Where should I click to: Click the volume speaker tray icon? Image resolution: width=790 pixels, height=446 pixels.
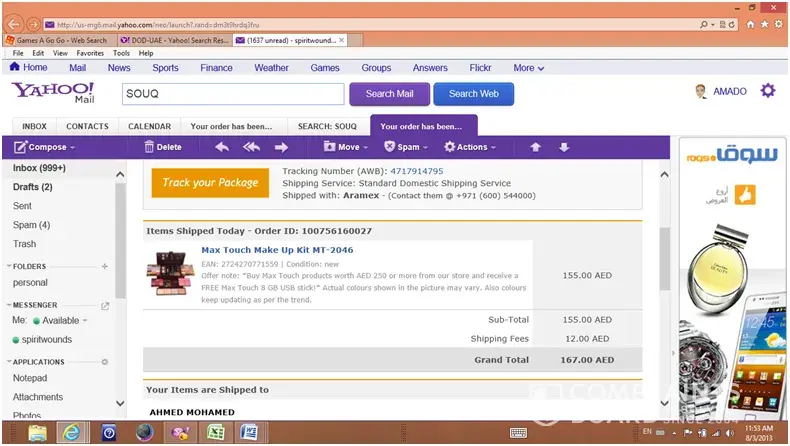(x=730, y=433)
